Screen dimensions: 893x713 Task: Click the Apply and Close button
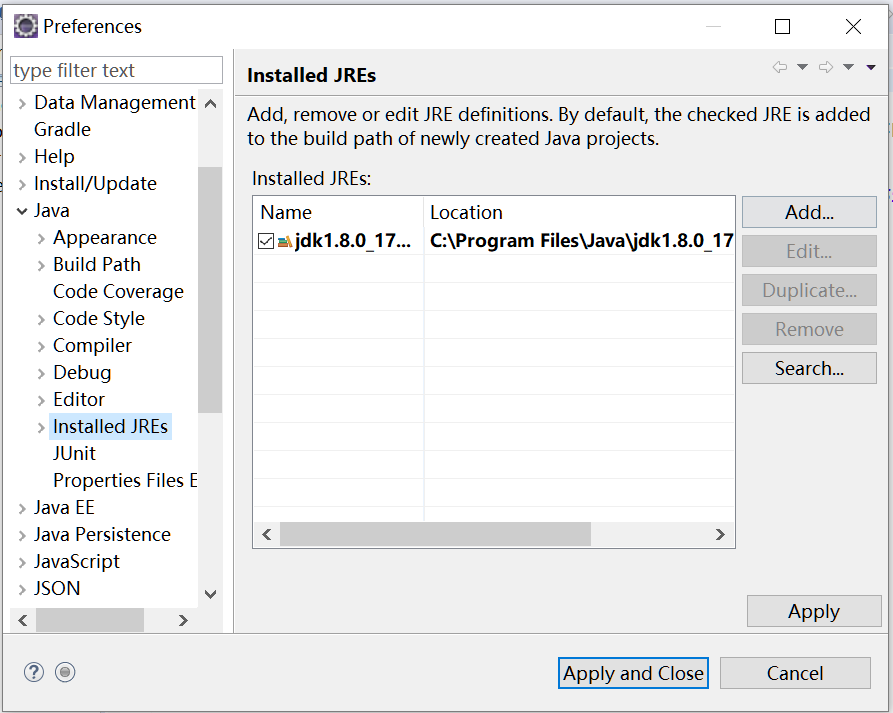click(x=633, y=673)
